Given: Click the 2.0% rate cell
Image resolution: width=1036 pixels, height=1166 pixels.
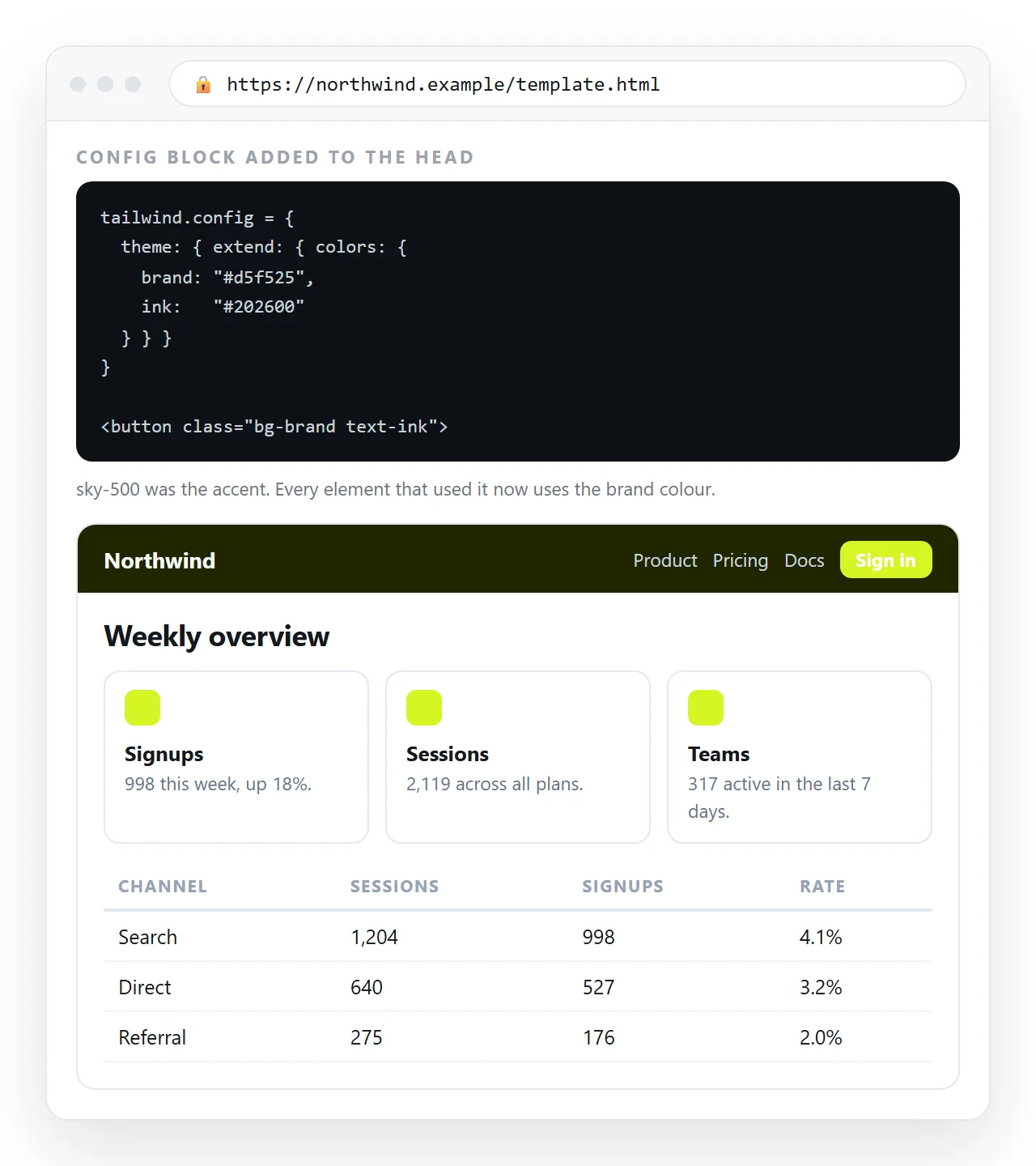Looking at the screenshot, I should pos(821,1037).
